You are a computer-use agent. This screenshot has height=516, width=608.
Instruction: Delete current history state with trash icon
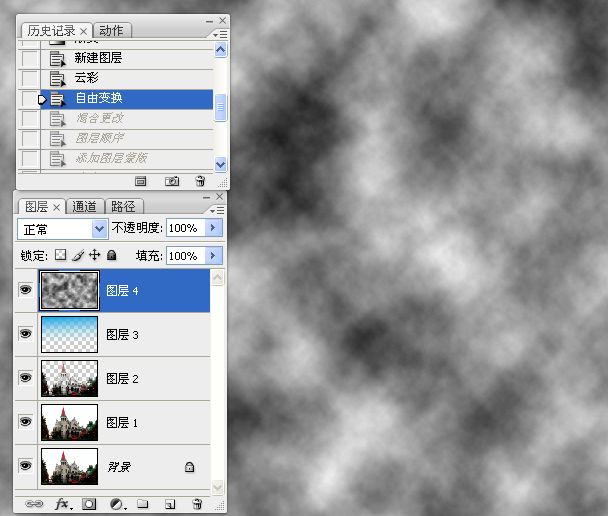pos(200,181)
